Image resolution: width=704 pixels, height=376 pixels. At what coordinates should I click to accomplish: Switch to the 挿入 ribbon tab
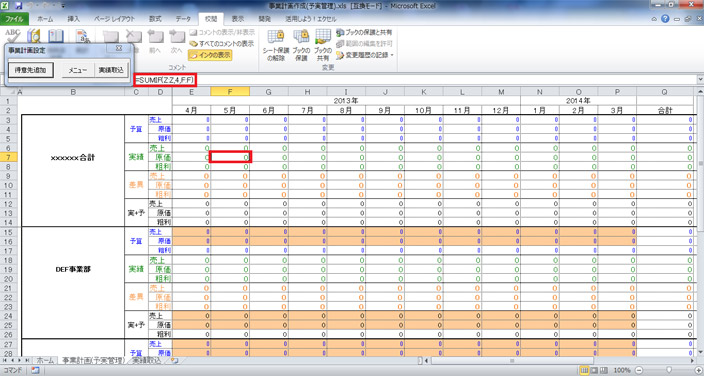pos(73,19)
